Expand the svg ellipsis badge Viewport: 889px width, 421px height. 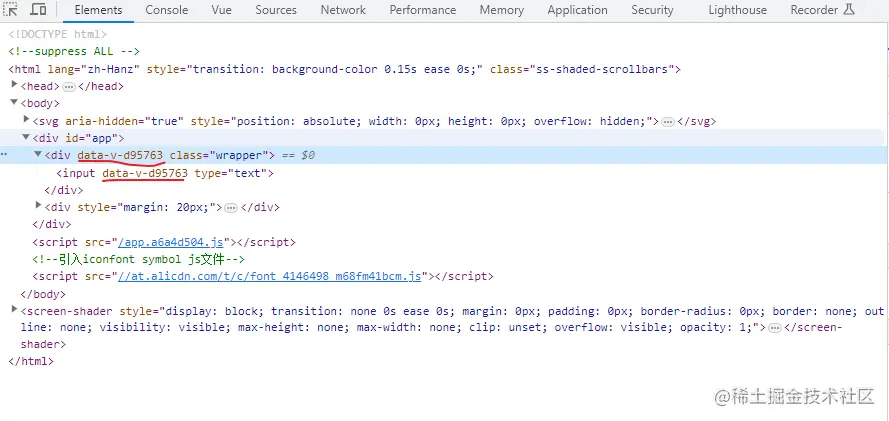tap(668, 122)
